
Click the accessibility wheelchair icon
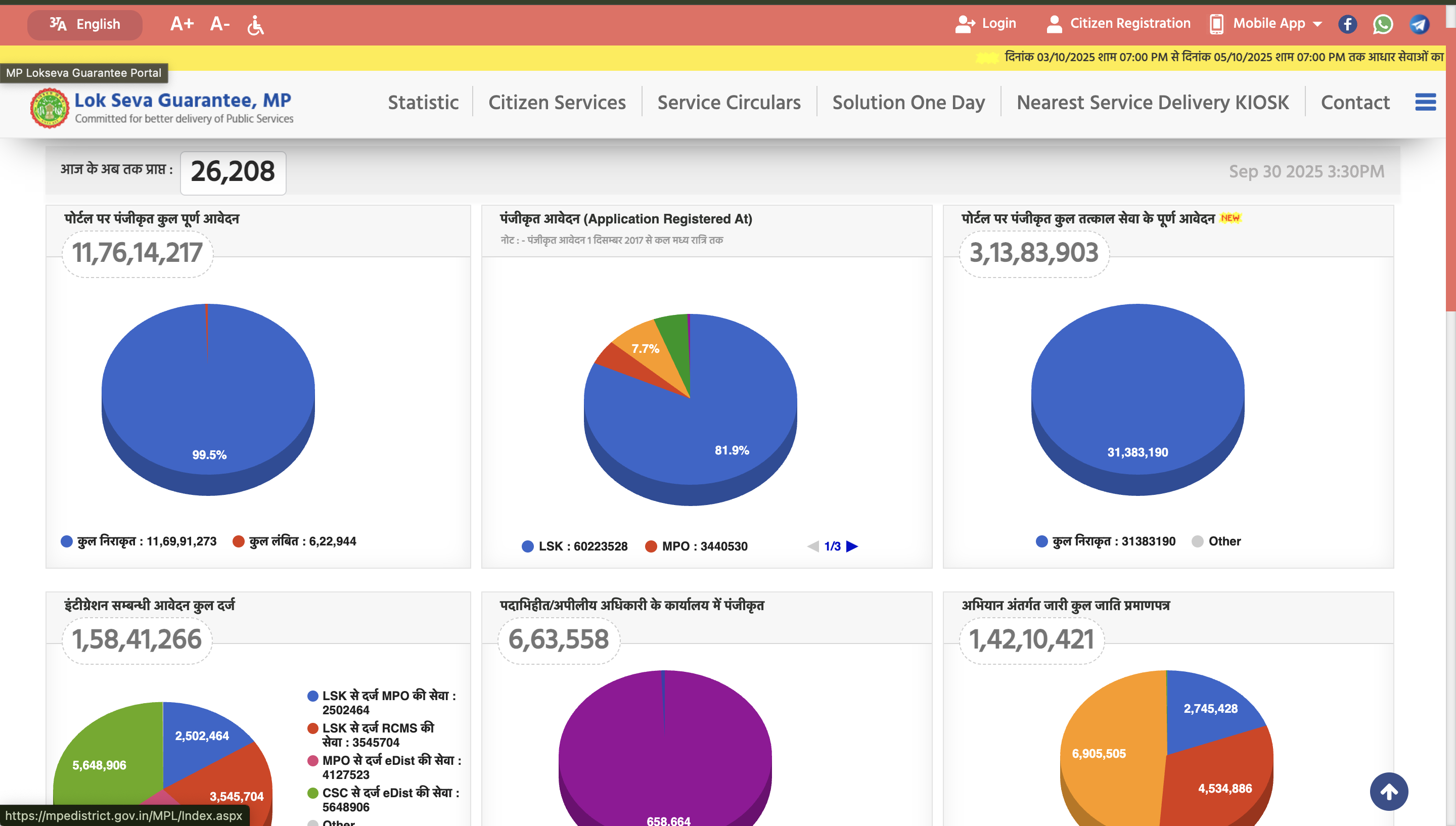[255, 24]
